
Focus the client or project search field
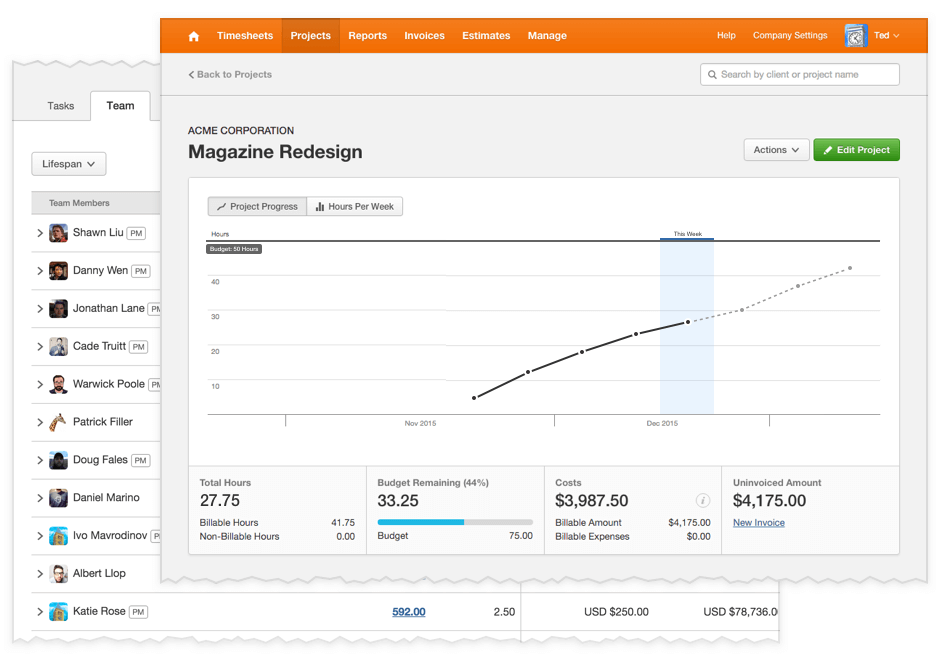pyautogui.click(x=800, y=74)
